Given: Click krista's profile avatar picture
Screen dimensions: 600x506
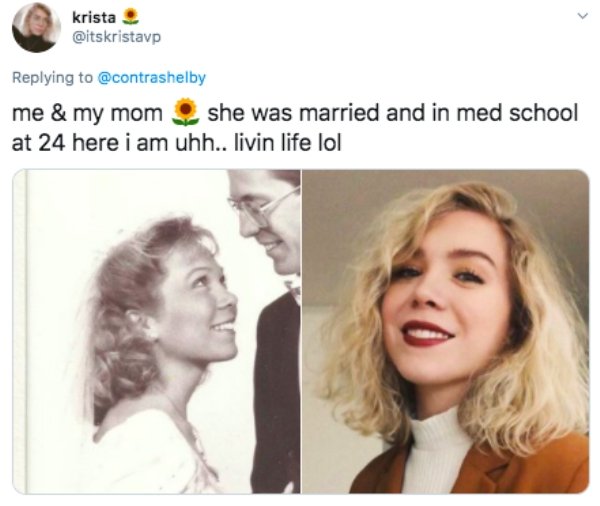Looking at the screenshot, I should point(35,27).
